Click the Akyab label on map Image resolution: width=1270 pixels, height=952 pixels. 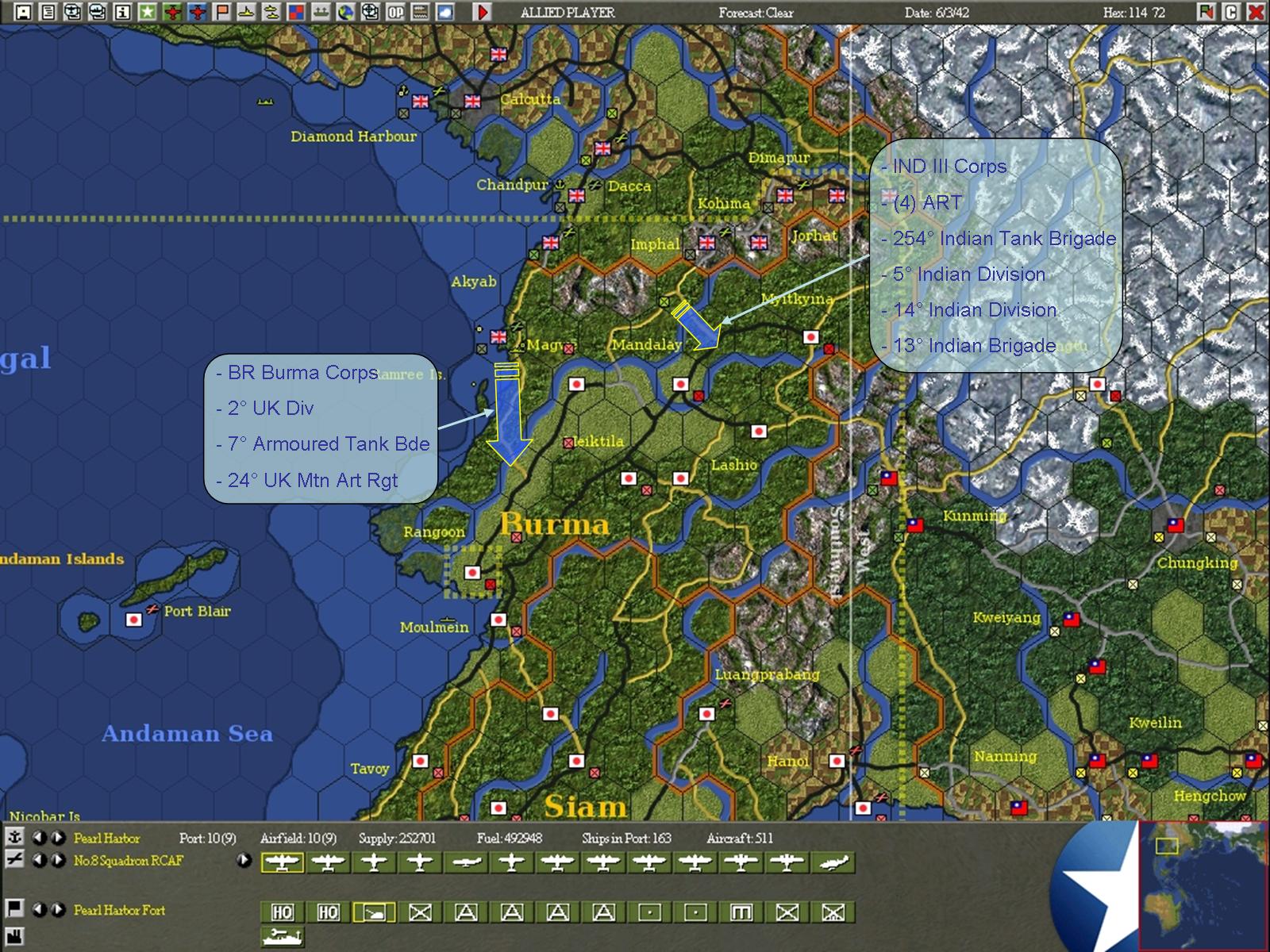pyautogui.click(x=474, y=282)
